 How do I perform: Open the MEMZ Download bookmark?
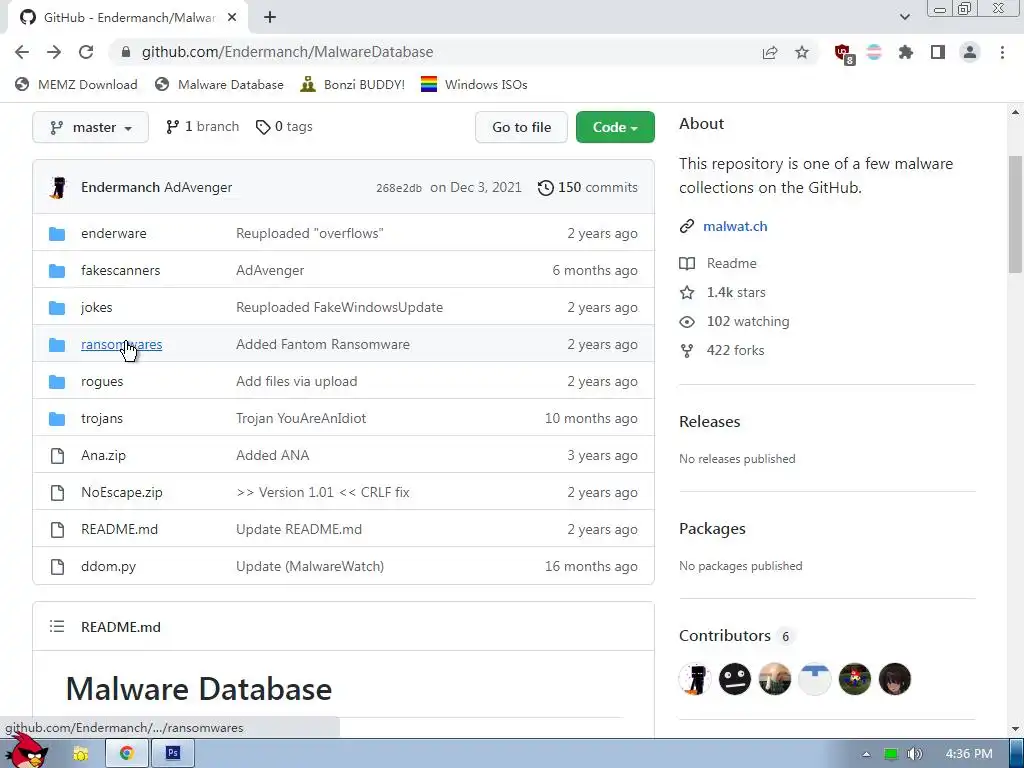(76, 85)
